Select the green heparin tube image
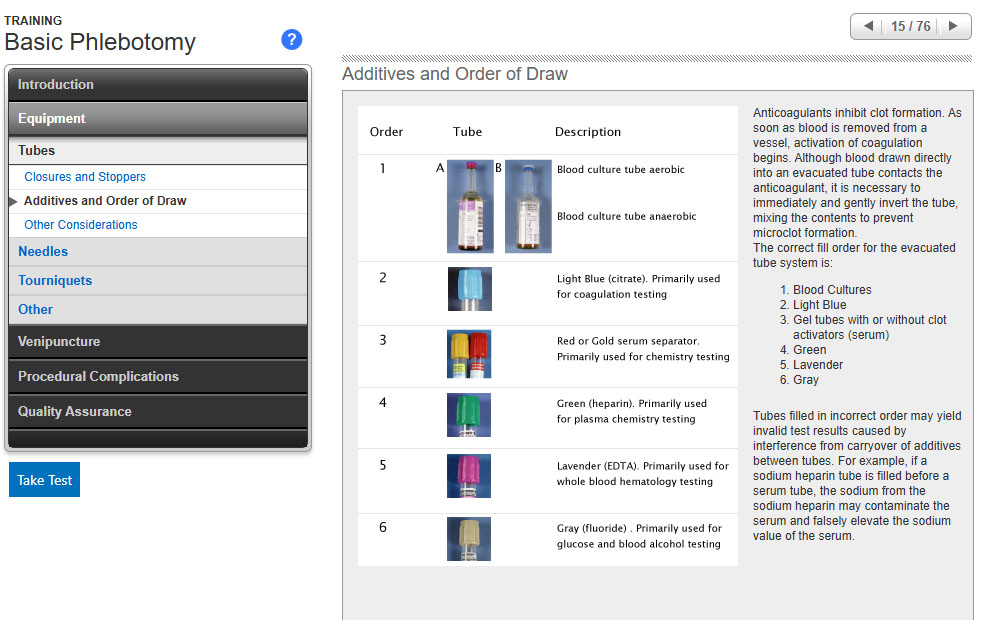Viewport: 987px width, 630px height. point(469,415)
